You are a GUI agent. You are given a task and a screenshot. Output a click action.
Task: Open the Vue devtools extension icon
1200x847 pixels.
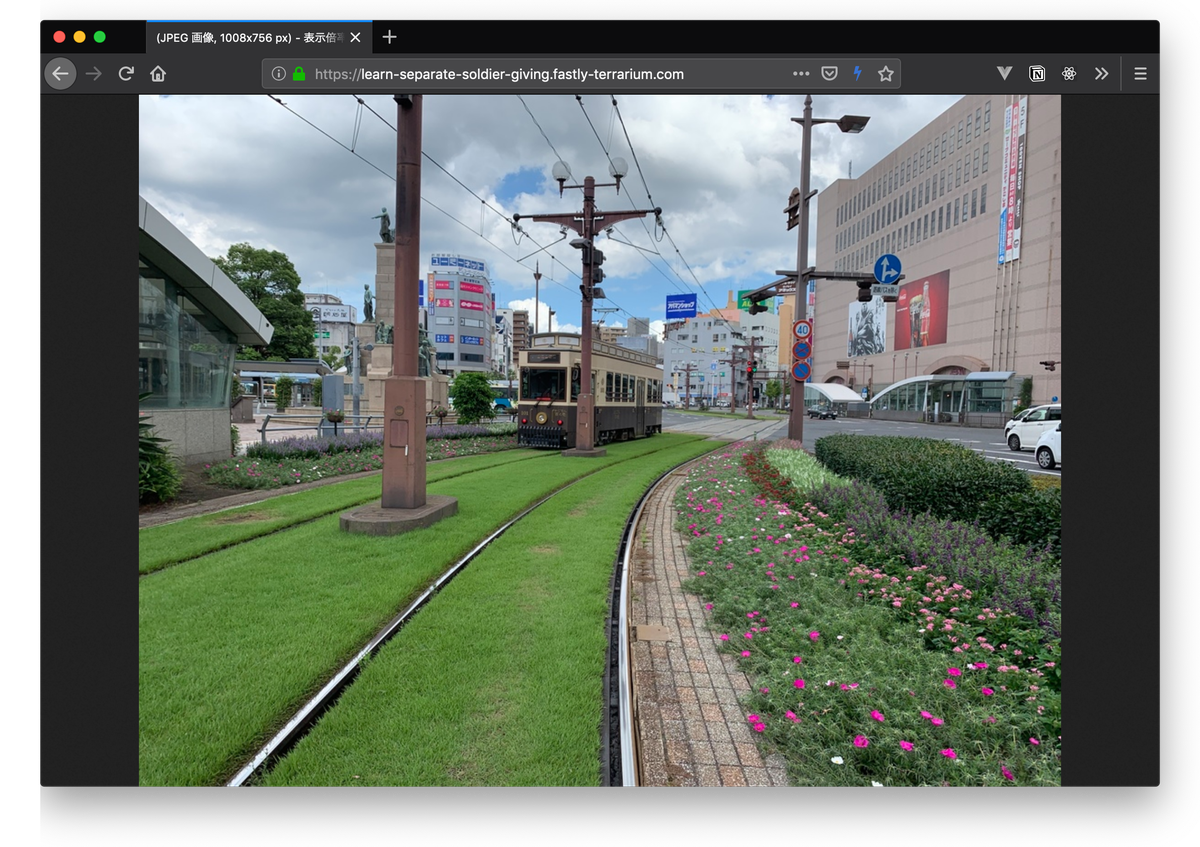coord(1005,74)
